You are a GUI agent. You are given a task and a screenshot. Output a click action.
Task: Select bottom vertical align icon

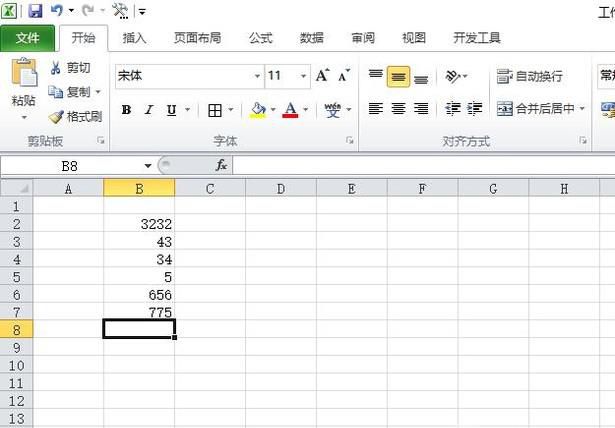click(x=421, y=78)
